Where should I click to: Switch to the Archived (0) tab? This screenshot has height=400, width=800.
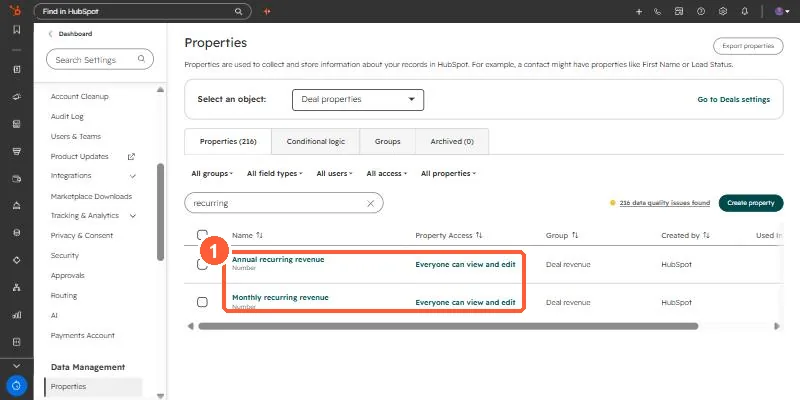(452, 141)
